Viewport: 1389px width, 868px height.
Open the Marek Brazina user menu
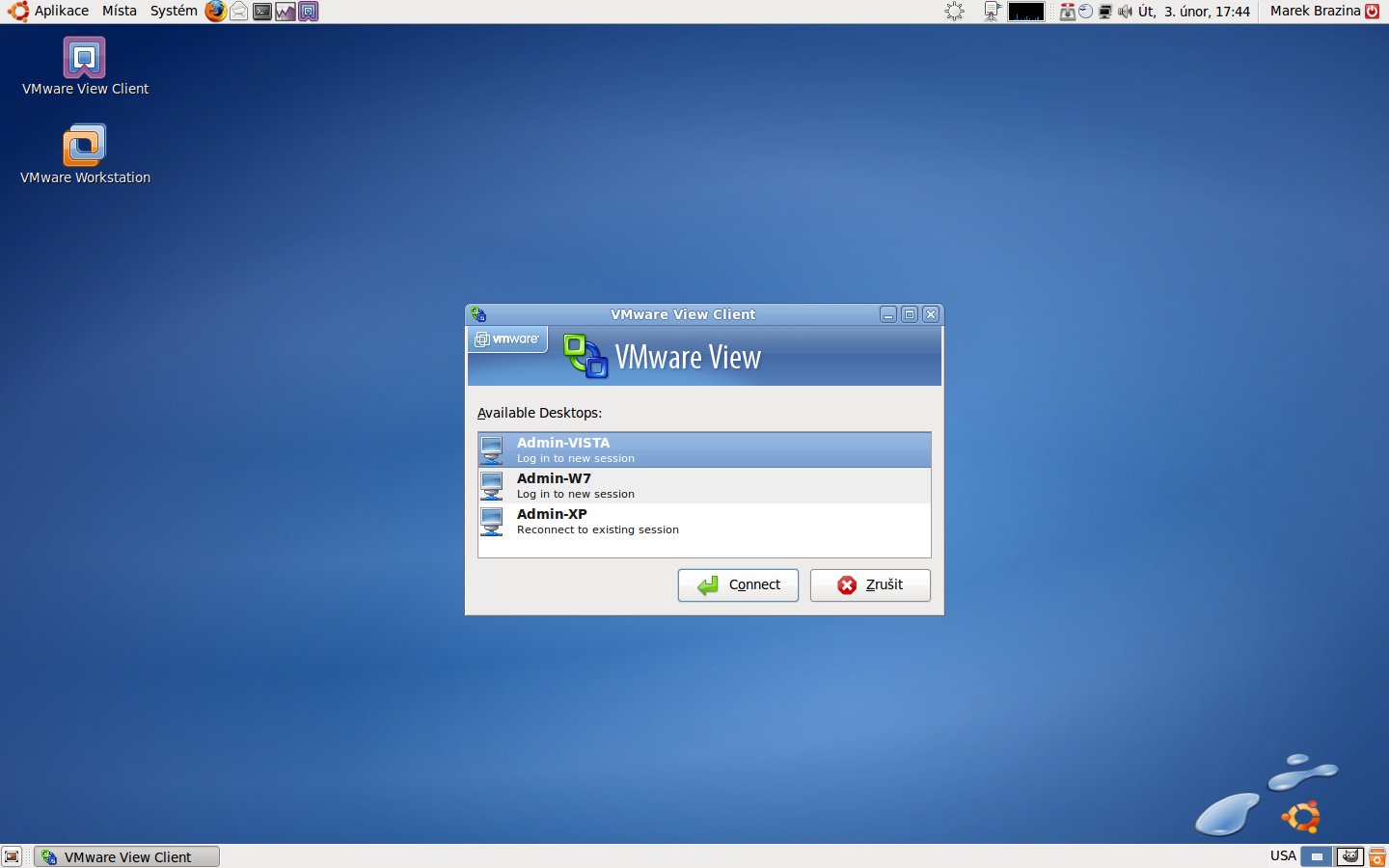tap(1316, 11)
